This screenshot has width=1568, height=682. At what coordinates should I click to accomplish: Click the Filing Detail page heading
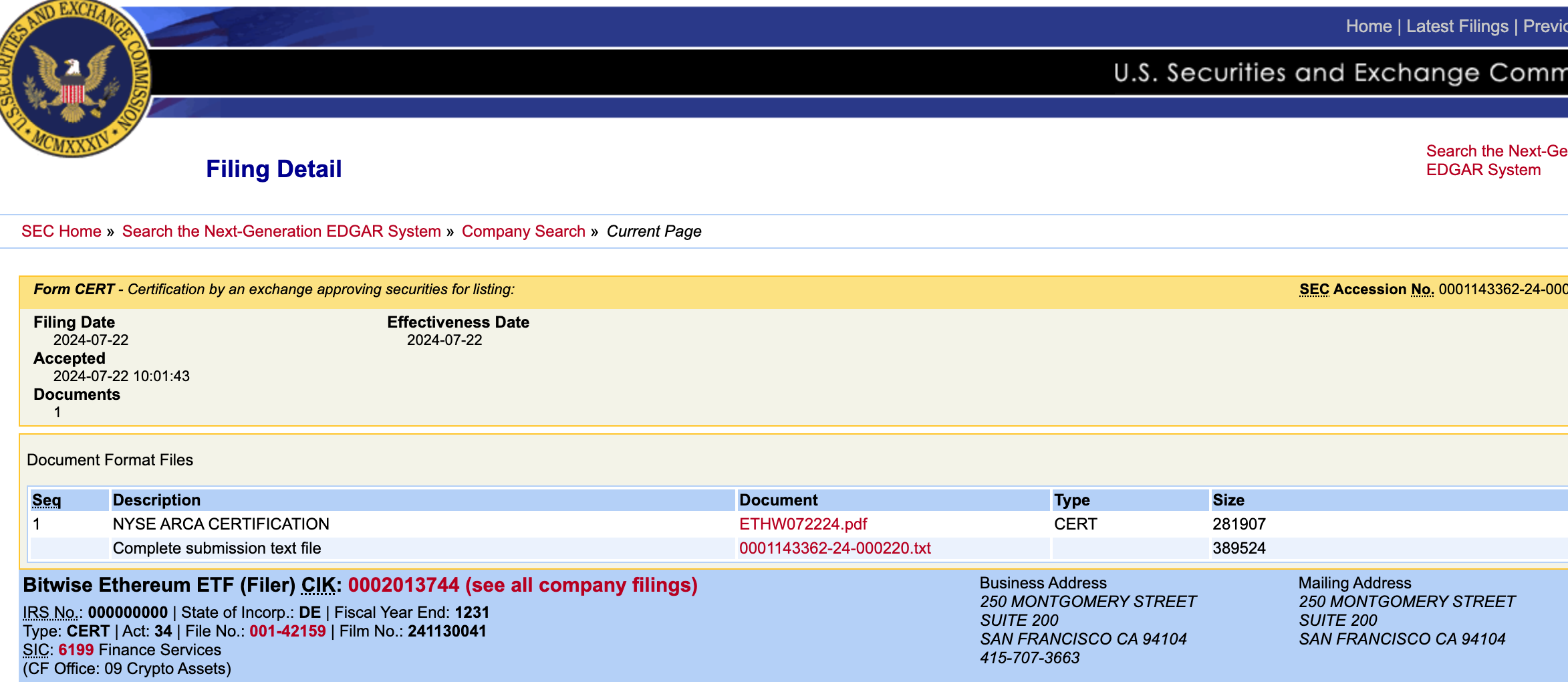tap(273, 169)
